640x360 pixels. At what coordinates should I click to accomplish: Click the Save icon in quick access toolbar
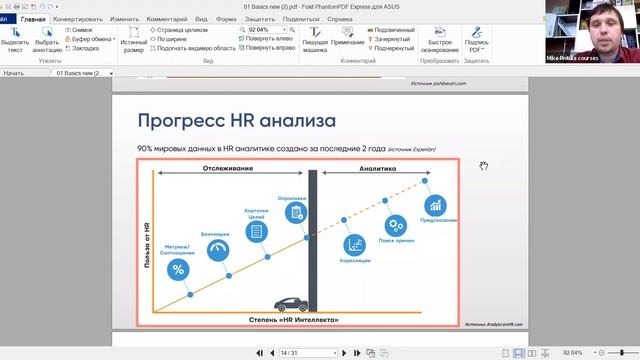click(x=9, y=7)
